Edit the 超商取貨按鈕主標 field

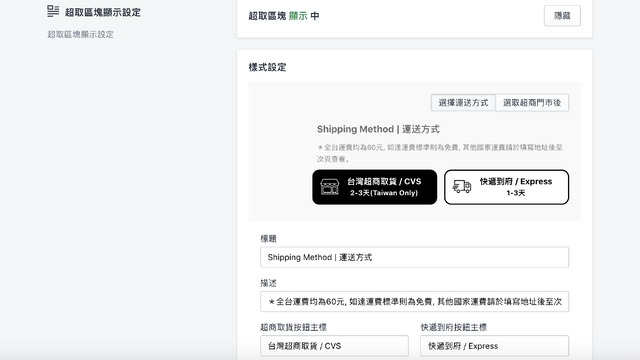coord(334,346)
